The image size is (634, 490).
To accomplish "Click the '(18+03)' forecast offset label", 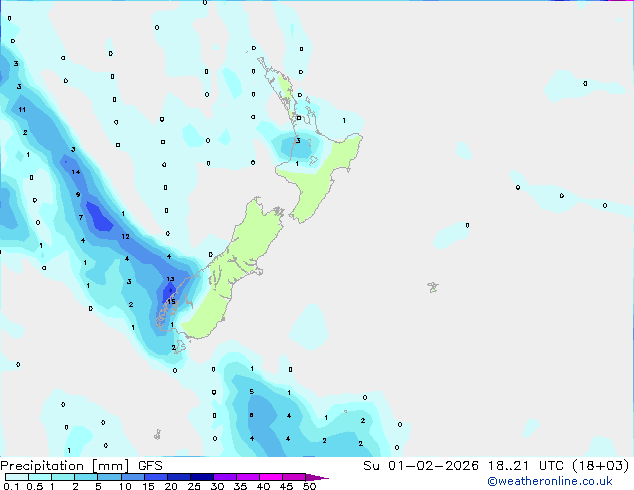I will [600, 466].
